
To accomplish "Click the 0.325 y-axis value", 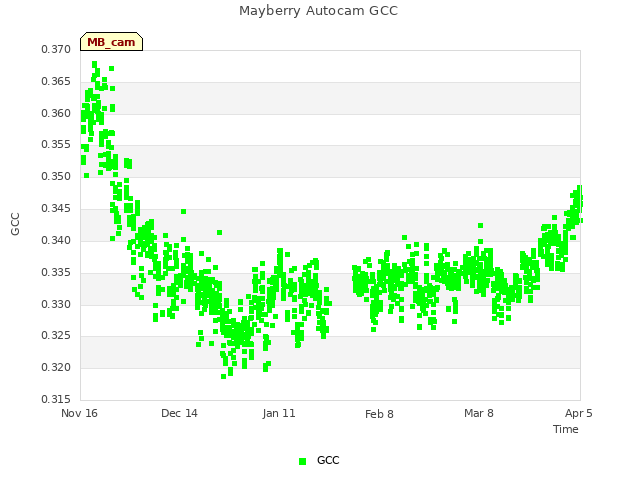I will tap(56, 336).
